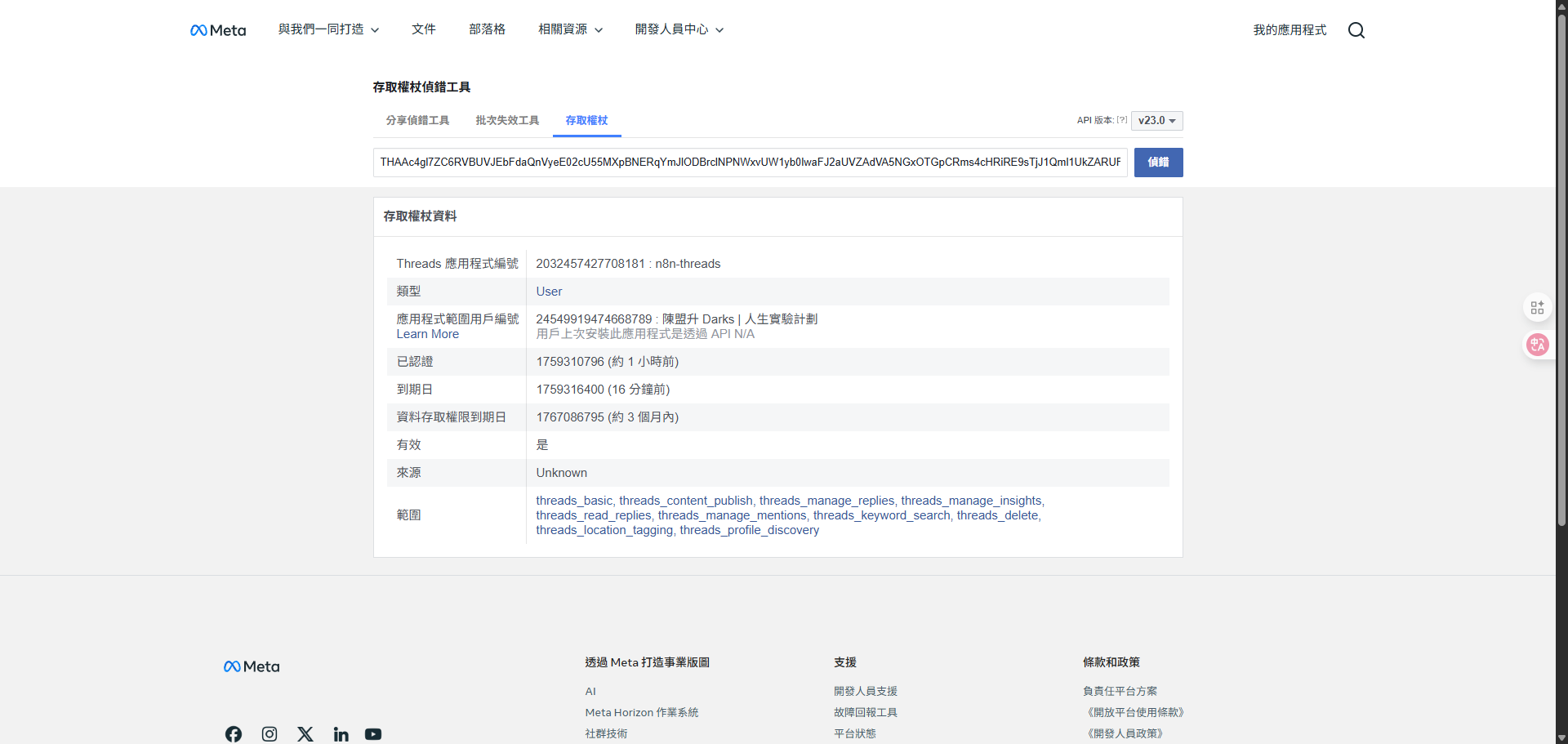Open the API version v23.0 dropdown

1156,120
